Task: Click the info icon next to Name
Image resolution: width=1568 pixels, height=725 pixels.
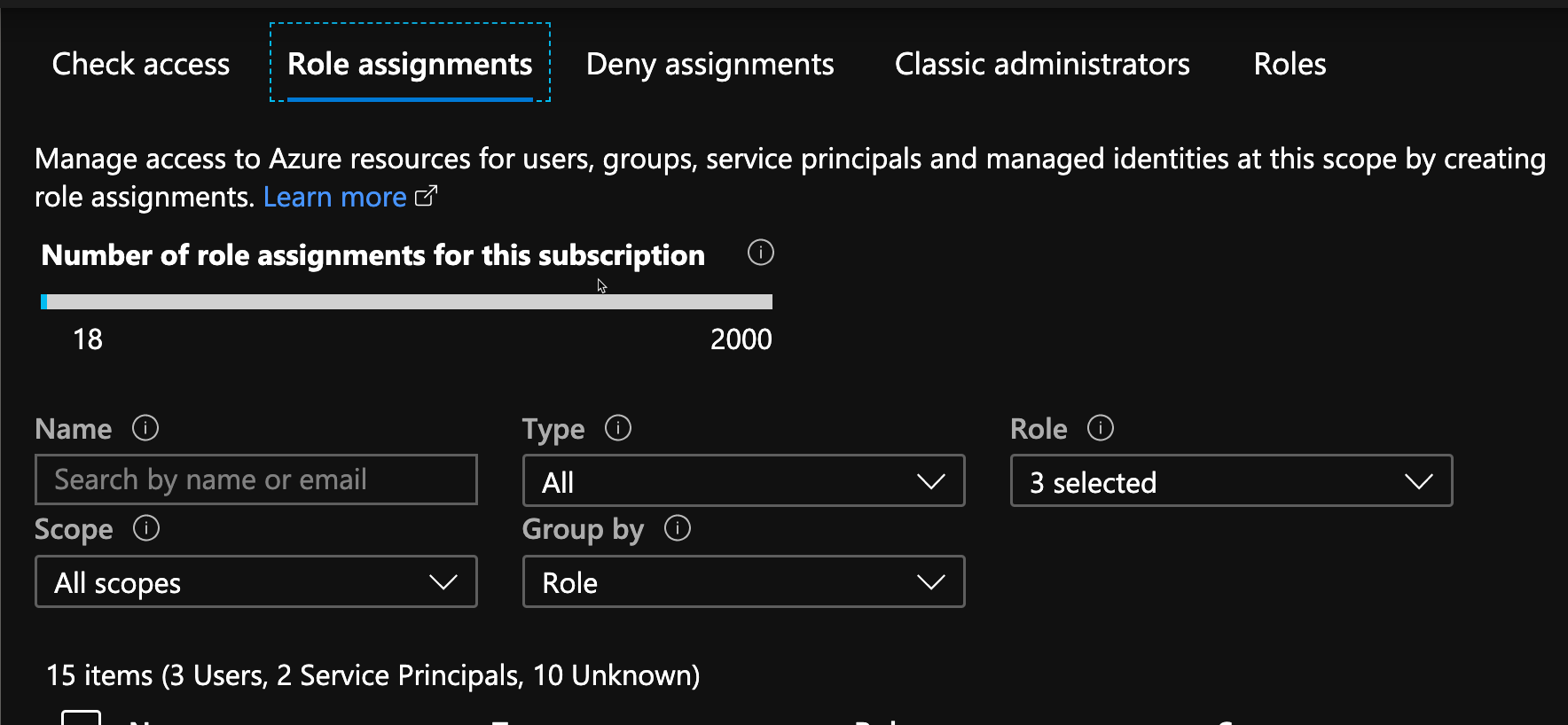Action: [x=145, y=428]
